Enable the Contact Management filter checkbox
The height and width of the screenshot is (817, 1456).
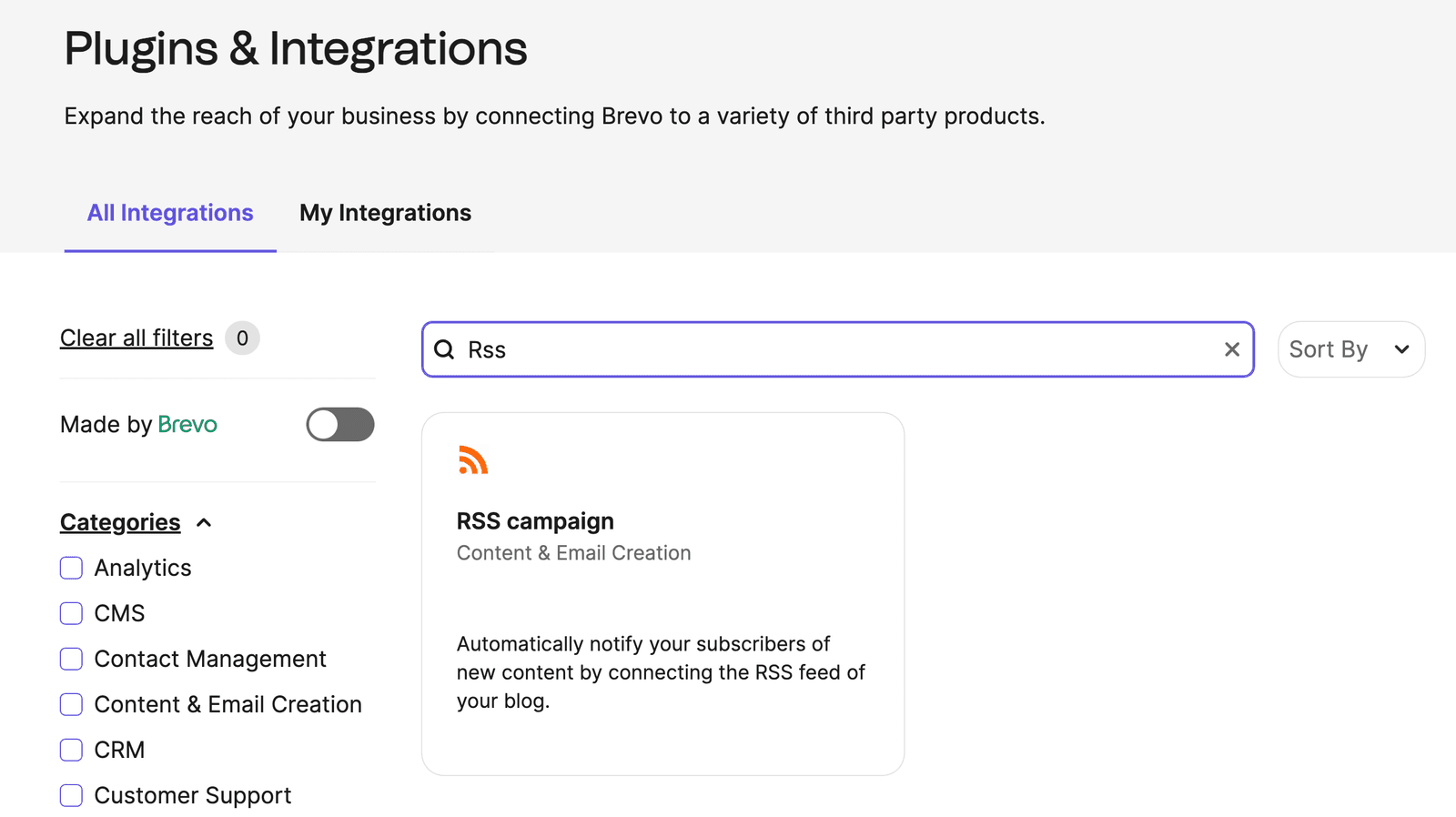(71, 659)
